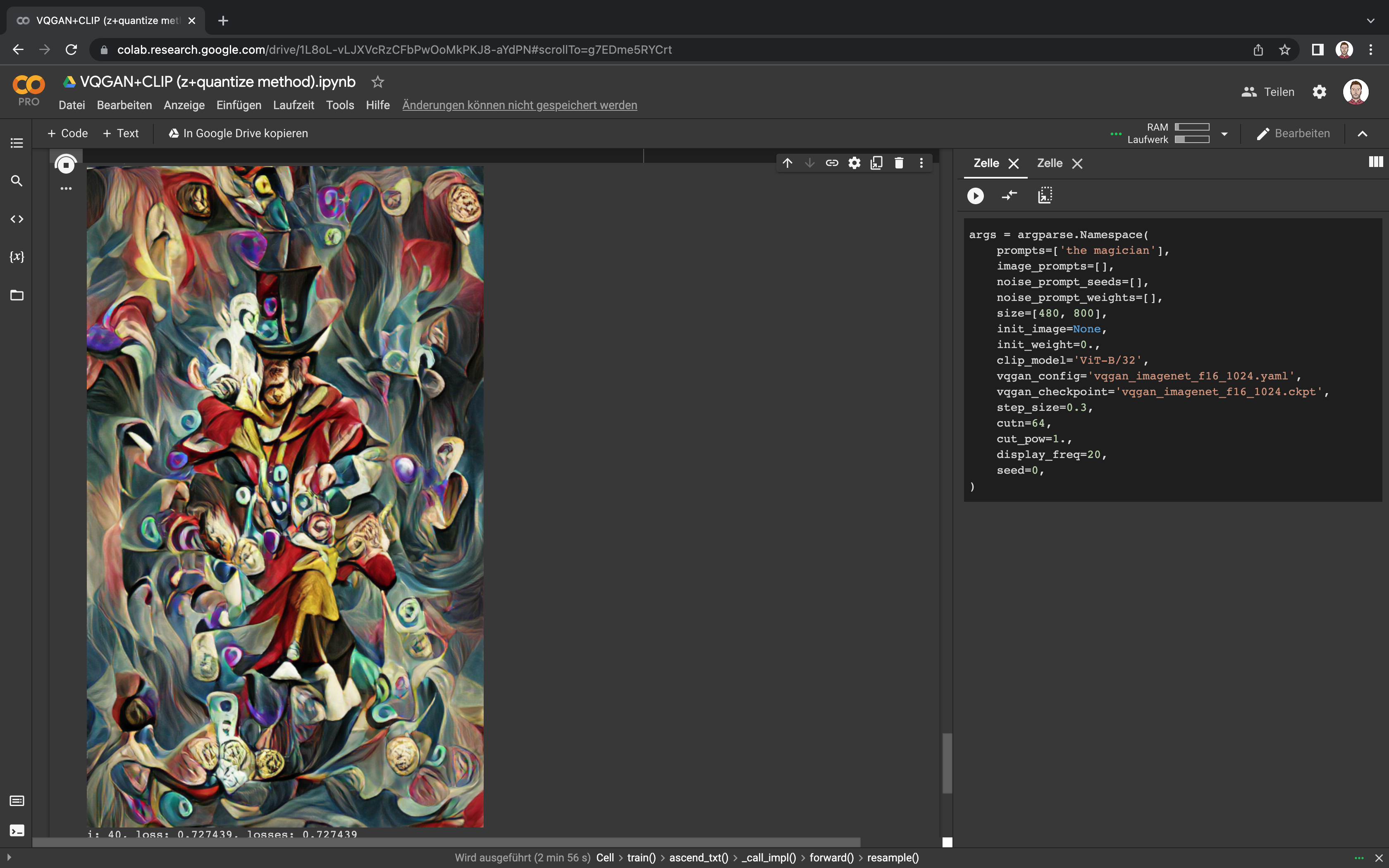This screenshot has height=868, width=1389.
Task: Open the table of contents sidebar
Action: [17, 143]
